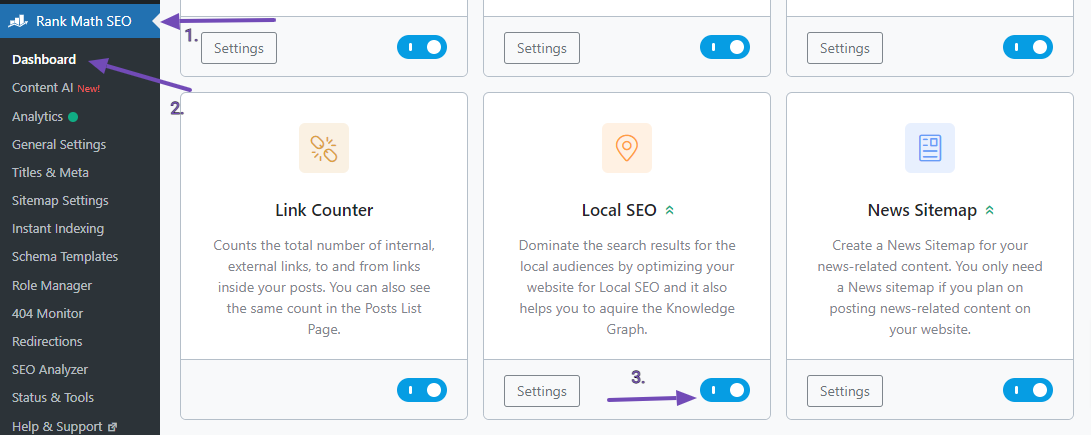Open Content AI in the sidebar
Screen dimensions: 1091x435
tap(42, 88)
